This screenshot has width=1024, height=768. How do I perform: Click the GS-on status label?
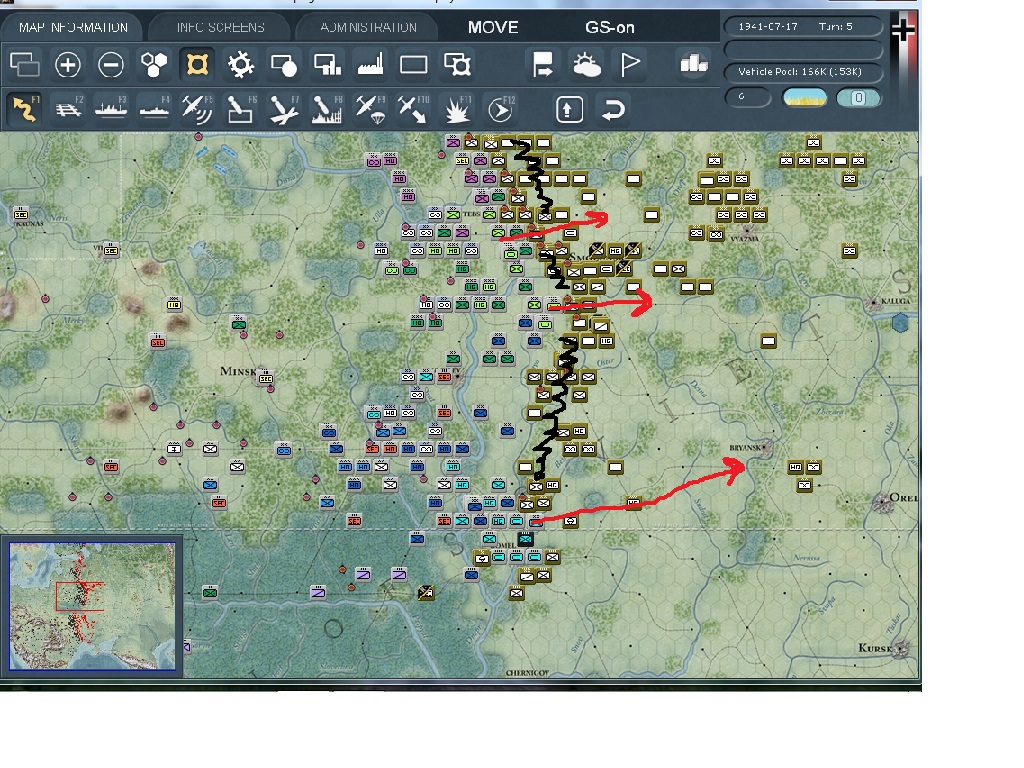coord(609,27)
